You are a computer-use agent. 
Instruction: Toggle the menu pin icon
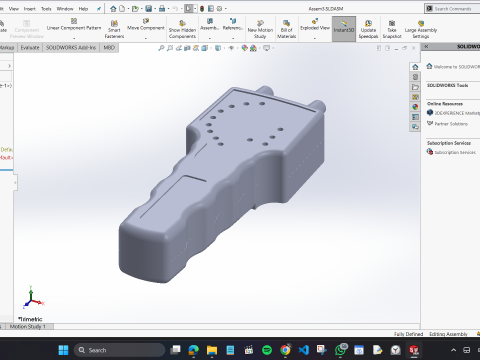click(99, 9)
